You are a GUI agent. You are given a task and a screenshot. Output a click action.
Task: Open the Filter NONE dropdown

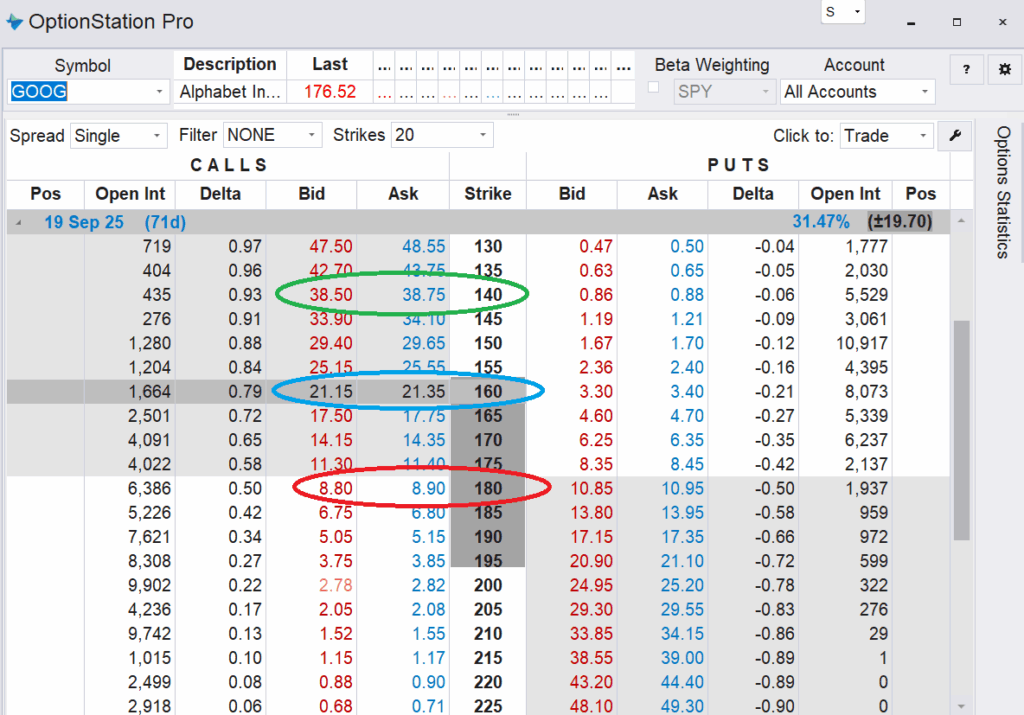click(272, 135)
